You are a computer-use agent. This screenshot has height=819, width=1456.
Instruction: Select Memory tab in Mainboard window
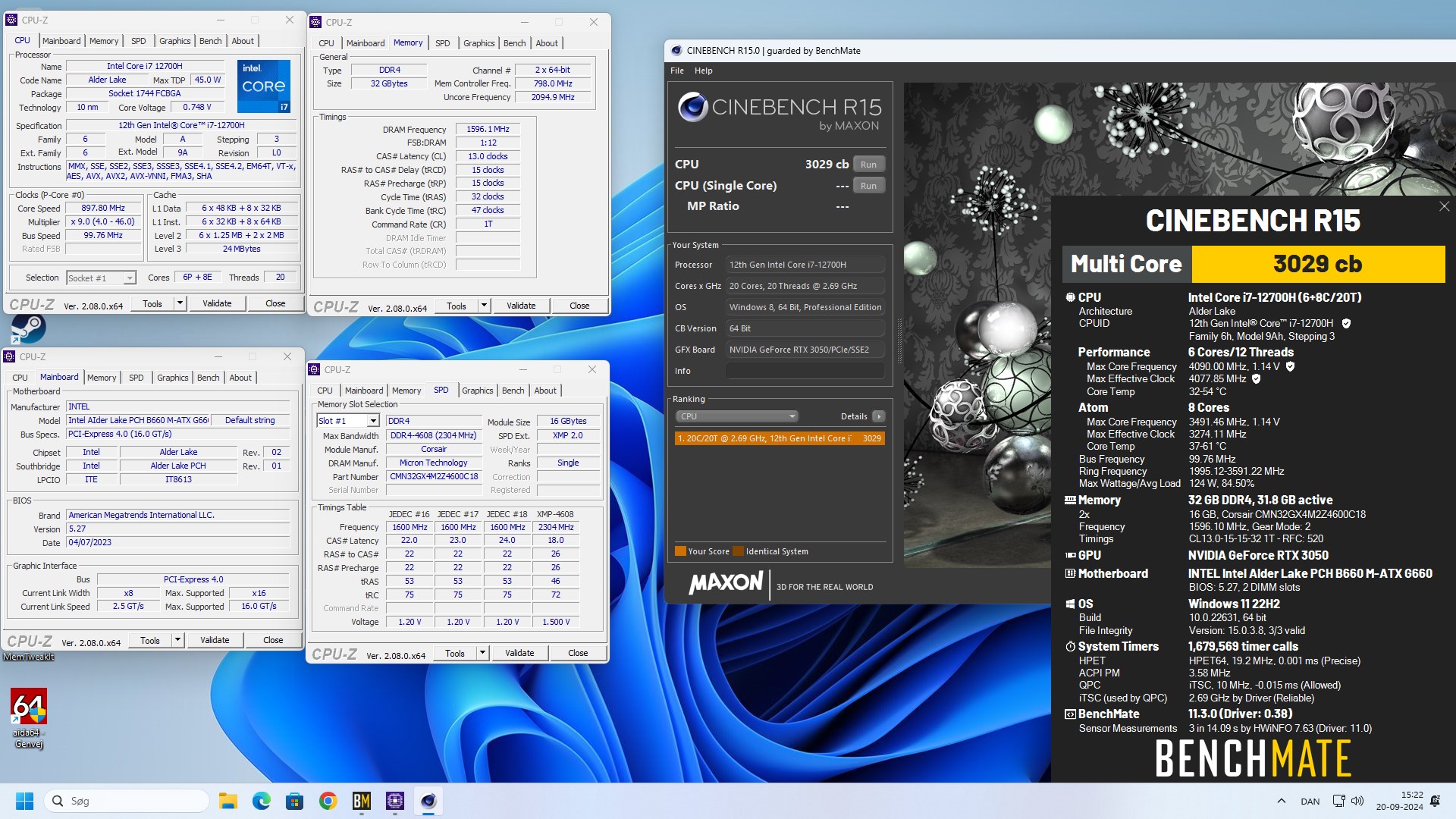coord(102,378)
